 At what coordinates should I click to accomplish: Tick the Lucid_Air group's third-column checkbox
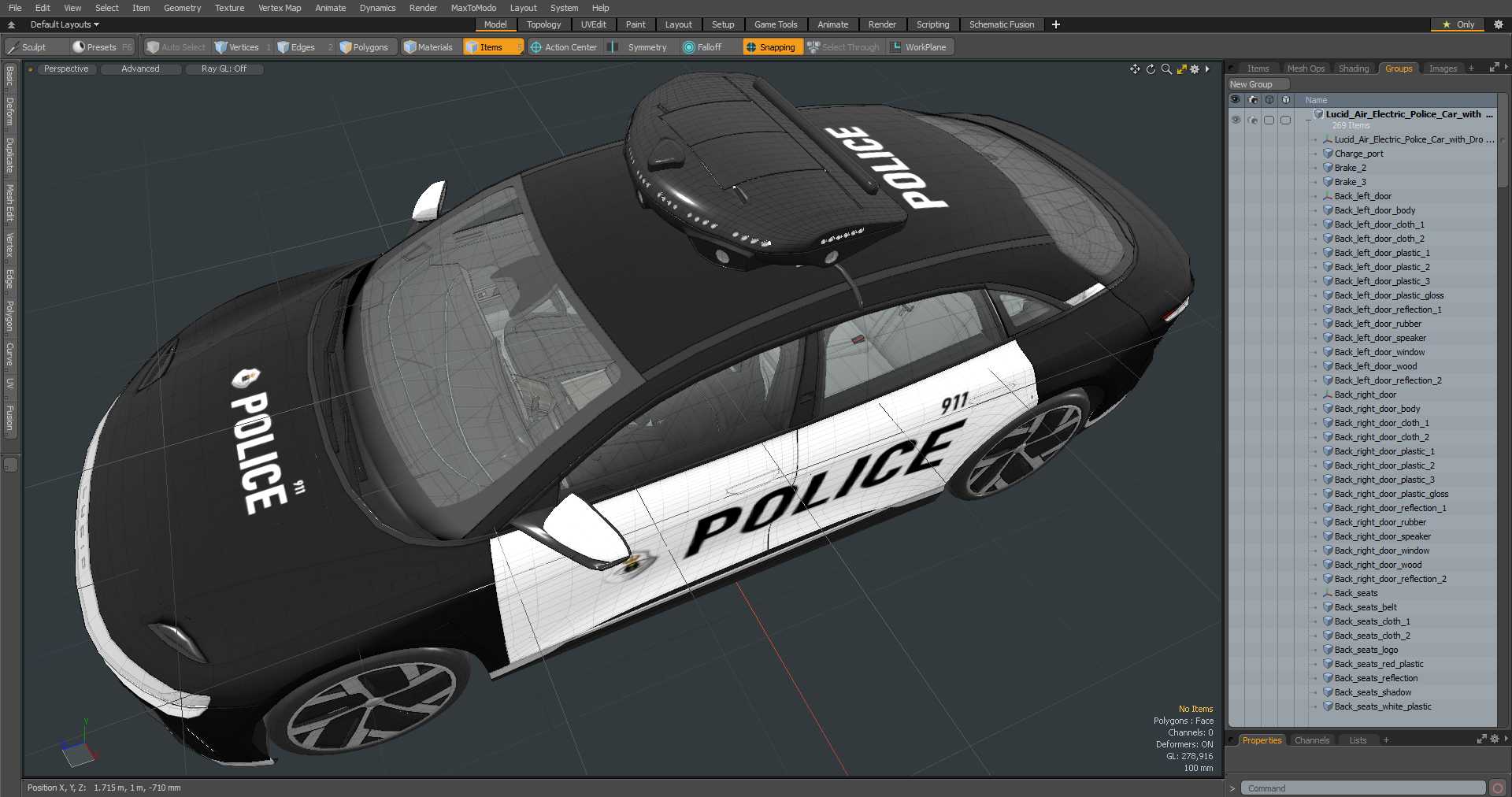(1269, 120)
